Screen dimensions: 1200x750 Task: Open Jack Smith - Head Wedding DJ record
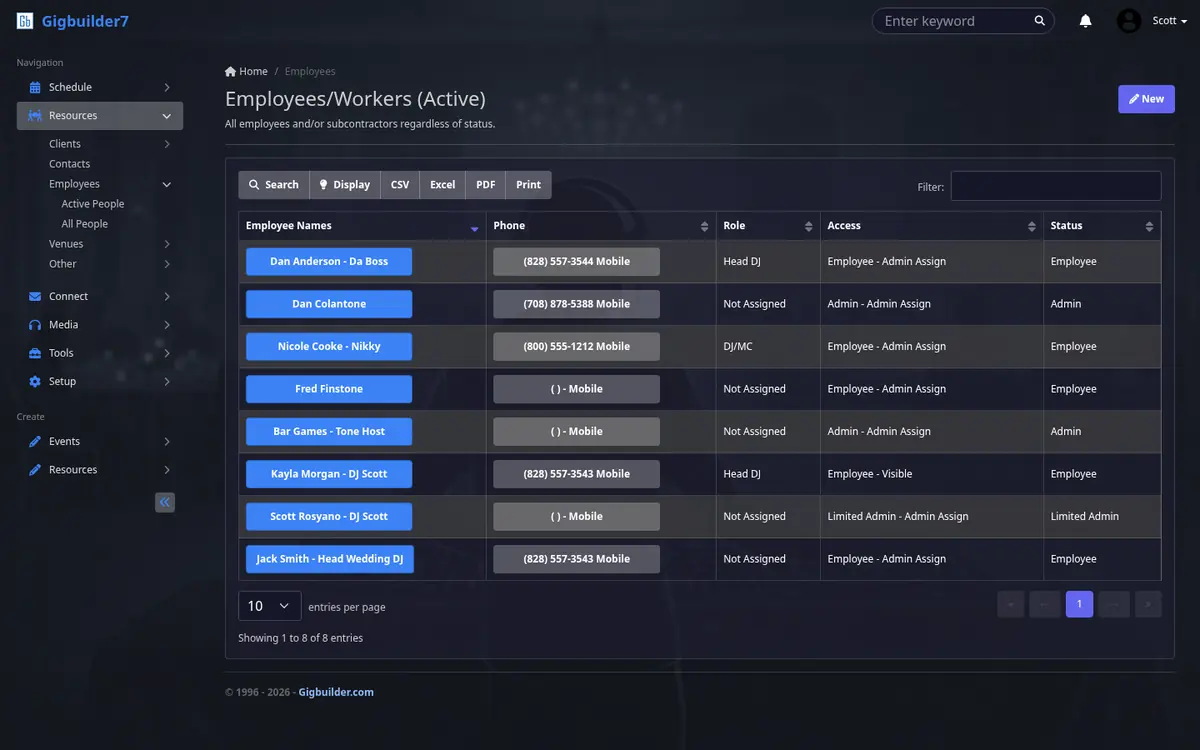[330, 559]
